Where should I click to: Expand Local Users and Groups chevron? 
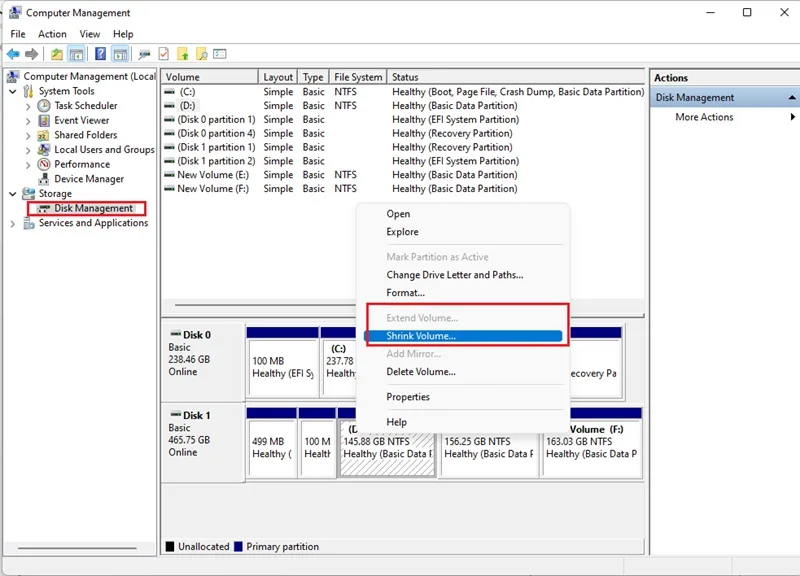[x=28, y=150]
